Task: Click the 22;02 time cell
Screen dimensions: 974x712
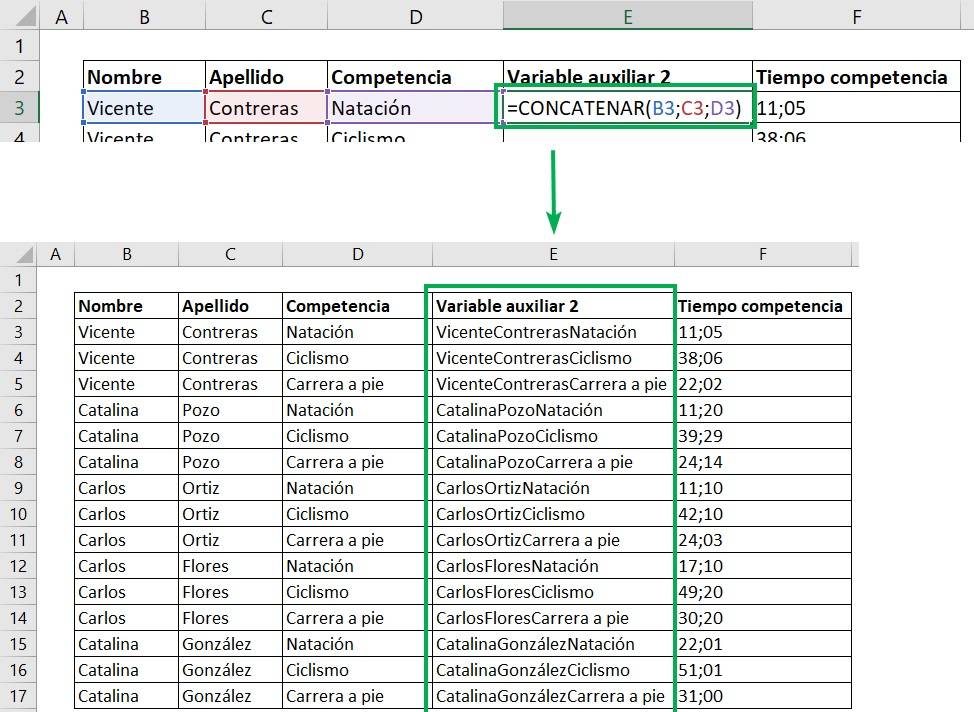Action: point(763,384)
